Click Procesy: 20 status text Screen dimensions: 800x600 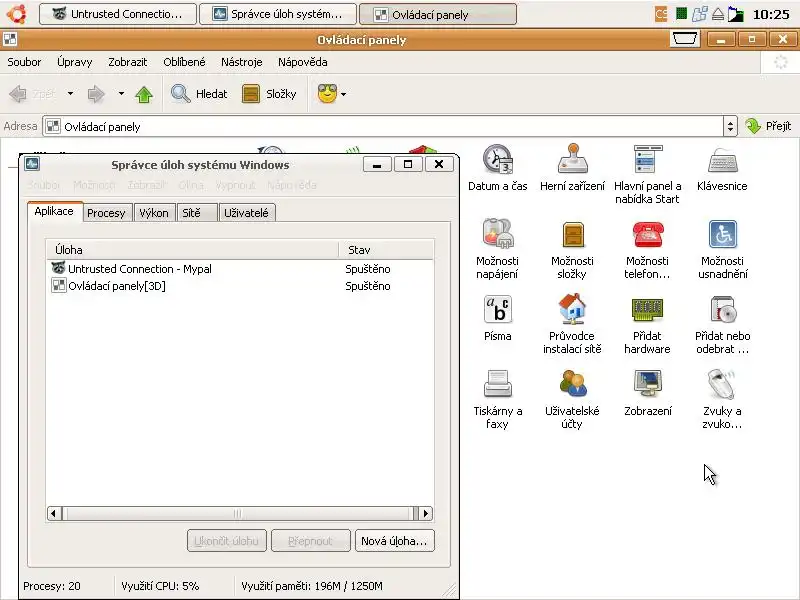pyautogui.click(x=52, y=586)
